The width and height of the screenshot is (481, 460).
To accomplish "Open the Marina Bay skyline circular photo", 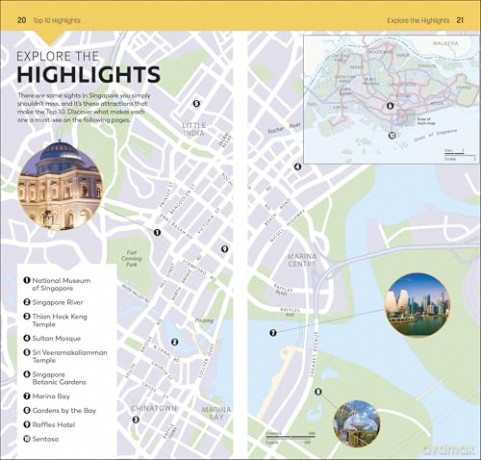I will 418,306.
